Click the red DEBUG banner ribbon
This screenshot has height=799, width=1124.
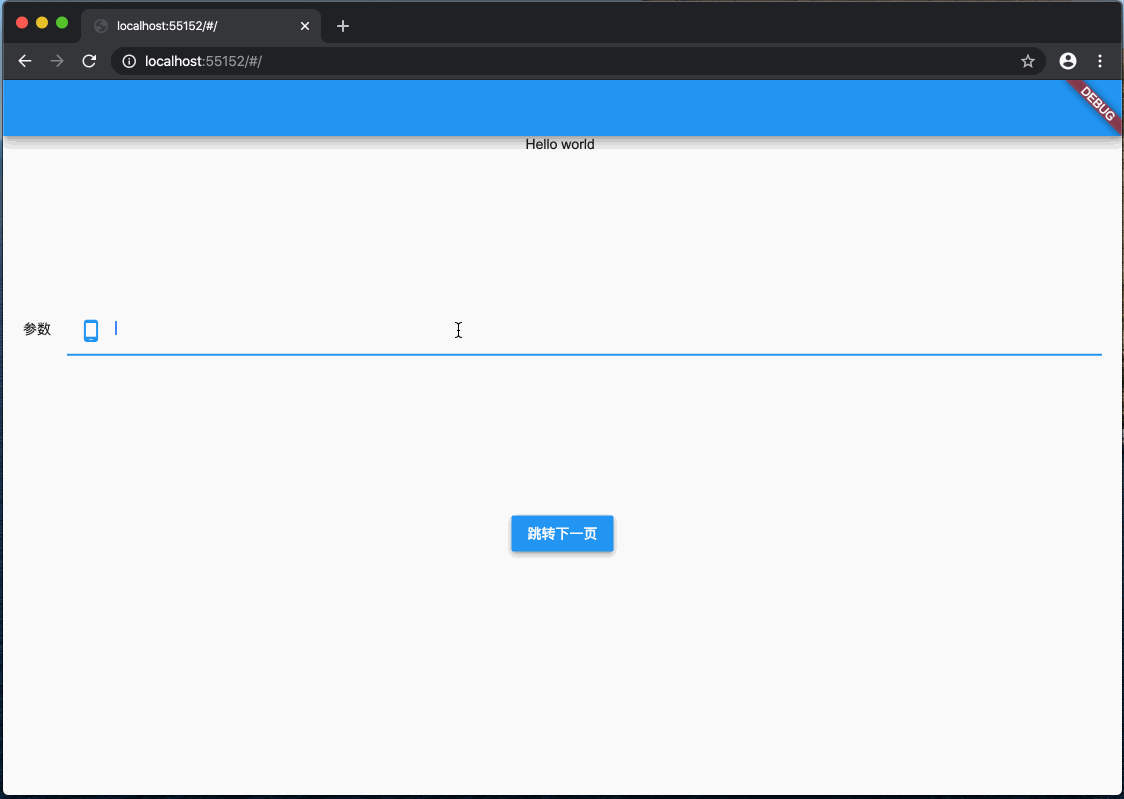pyautogui.click(x=1097, y=107)
